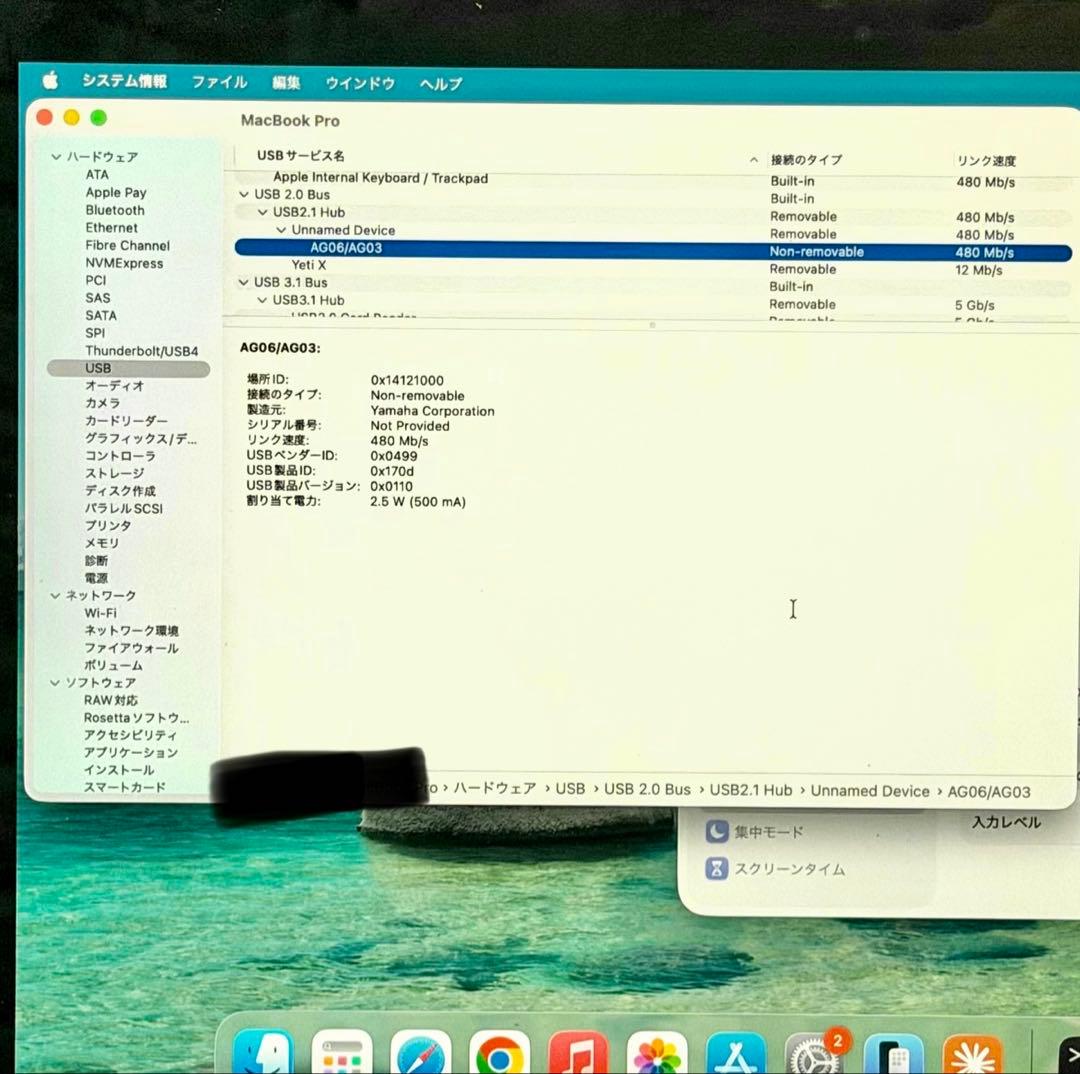Viewport: 1080px width, 1074px height.
Task: Select ファイアウォール in the sidebar
Action: (132, 648)
